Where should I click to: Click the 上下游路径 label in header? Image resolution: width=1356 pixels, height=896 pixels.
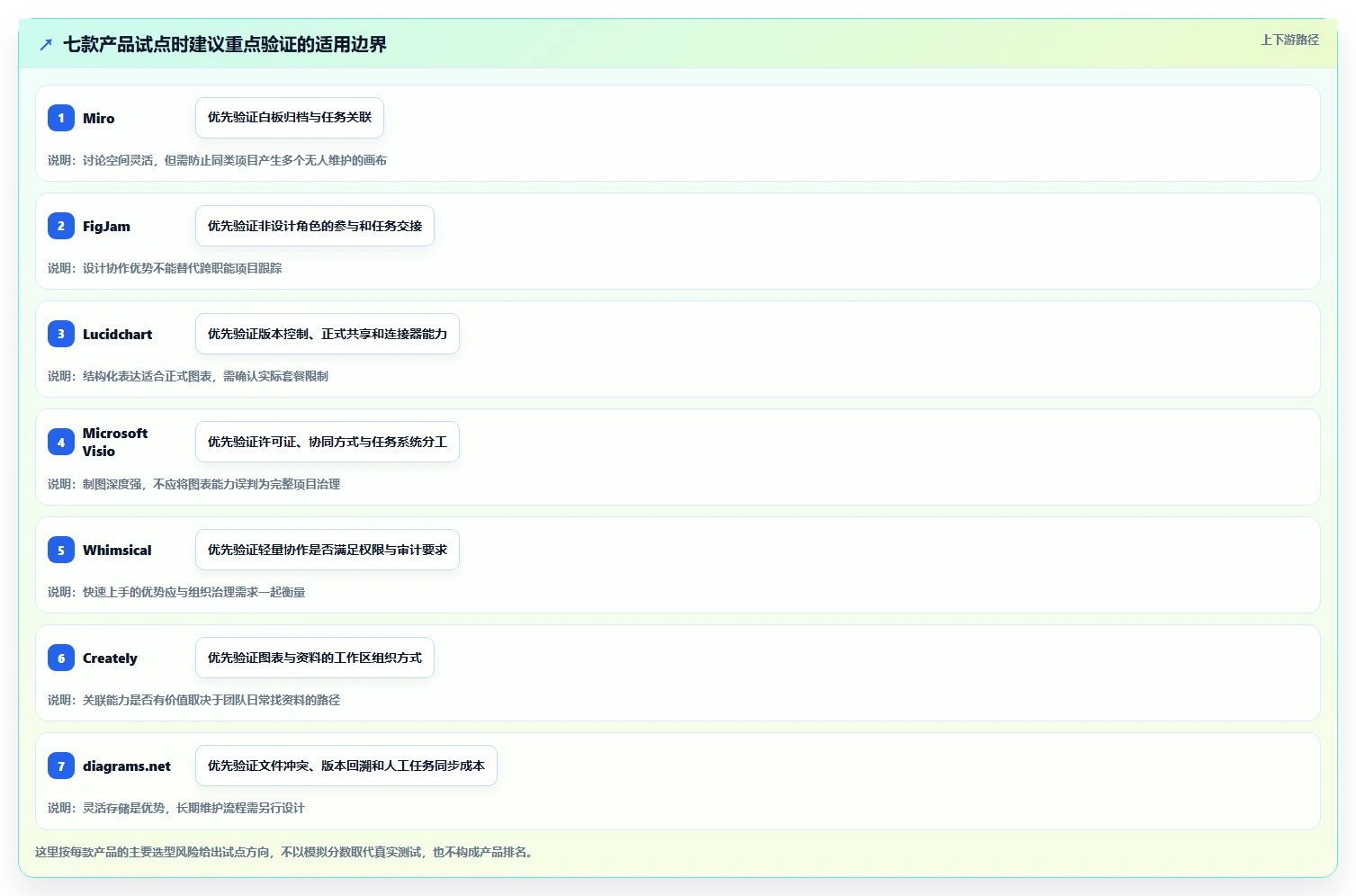tap(1289, 40)
